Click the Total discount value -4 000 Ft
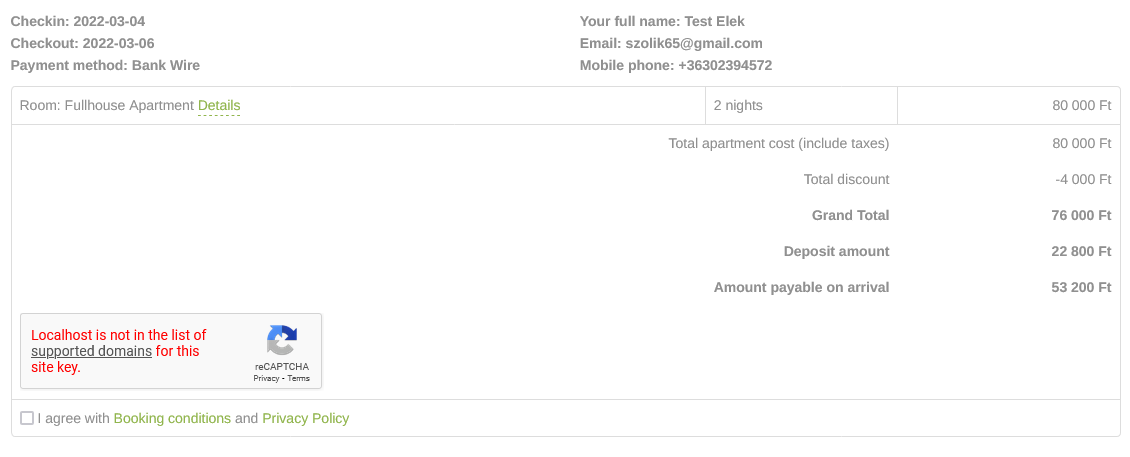The width and height of the screenshot is (1130, 457). (x=1083, y=179)
